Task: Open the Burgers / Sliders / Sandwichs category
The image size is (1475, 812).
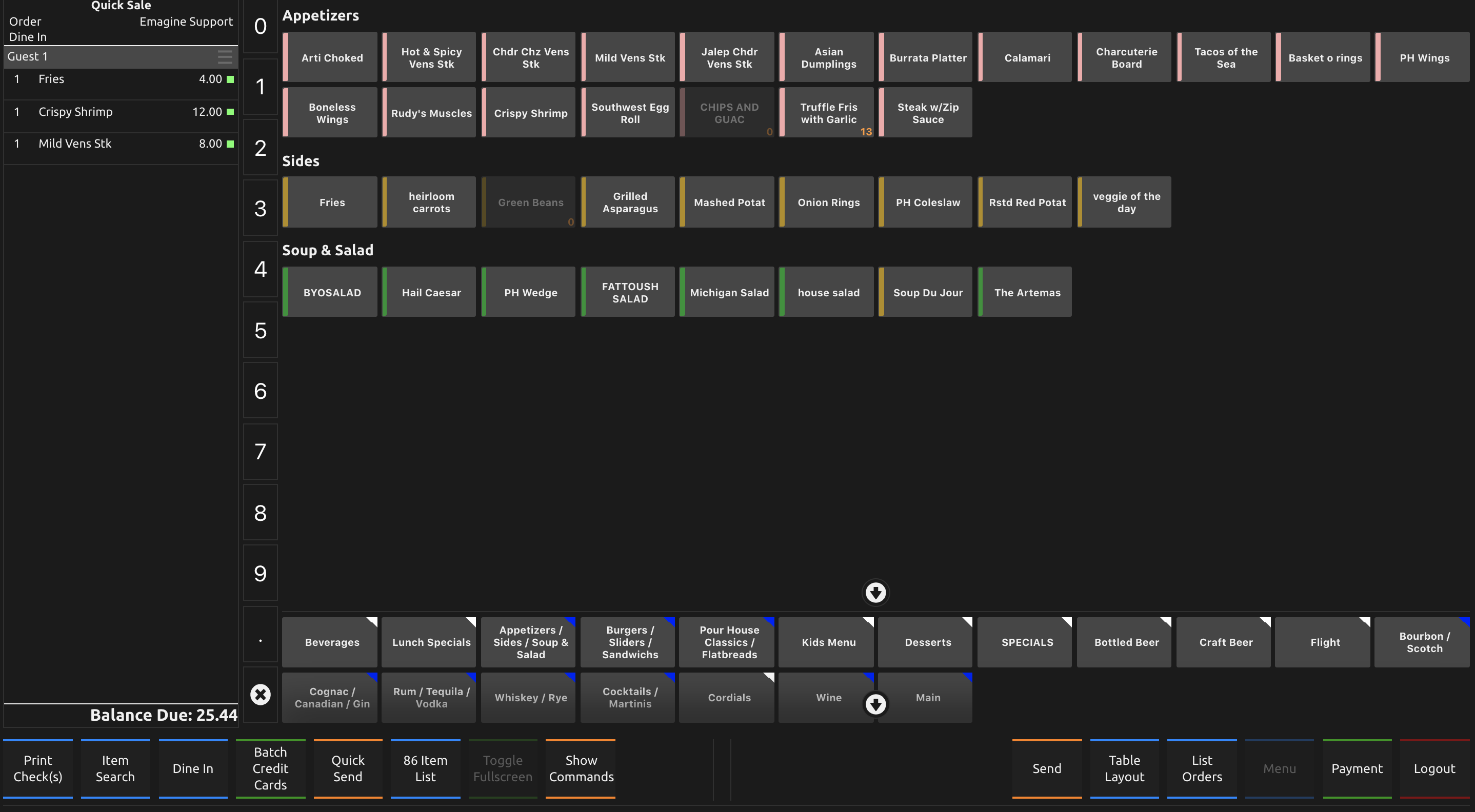Action: [x=629, y=642]
